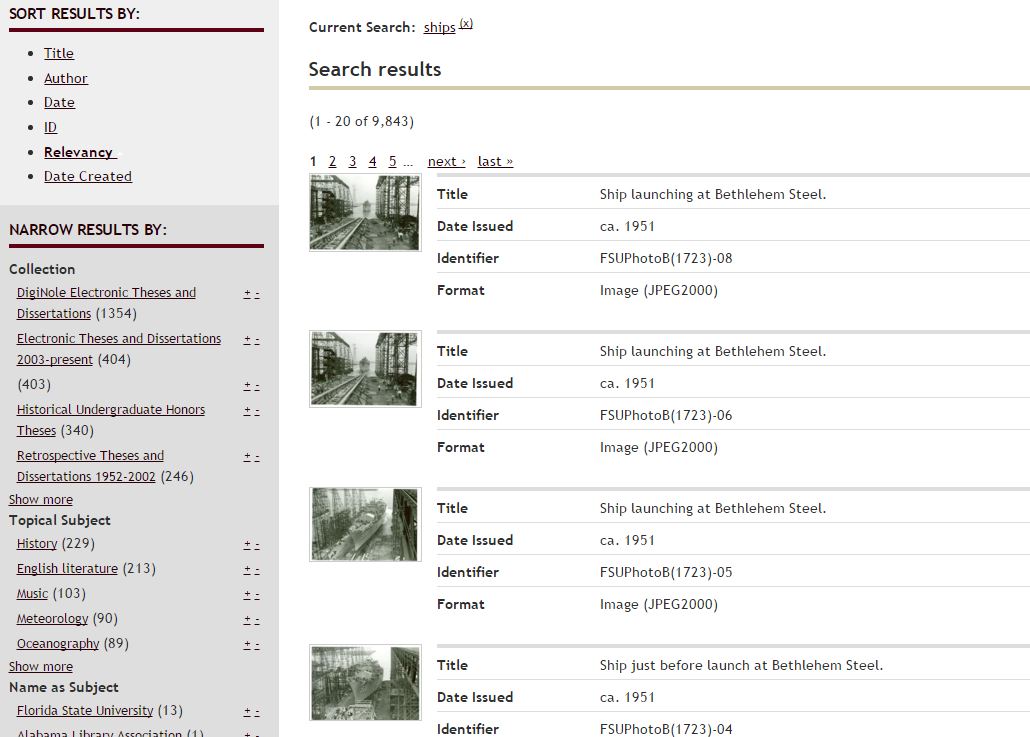Sort results by Relevancy

[79, 152]
